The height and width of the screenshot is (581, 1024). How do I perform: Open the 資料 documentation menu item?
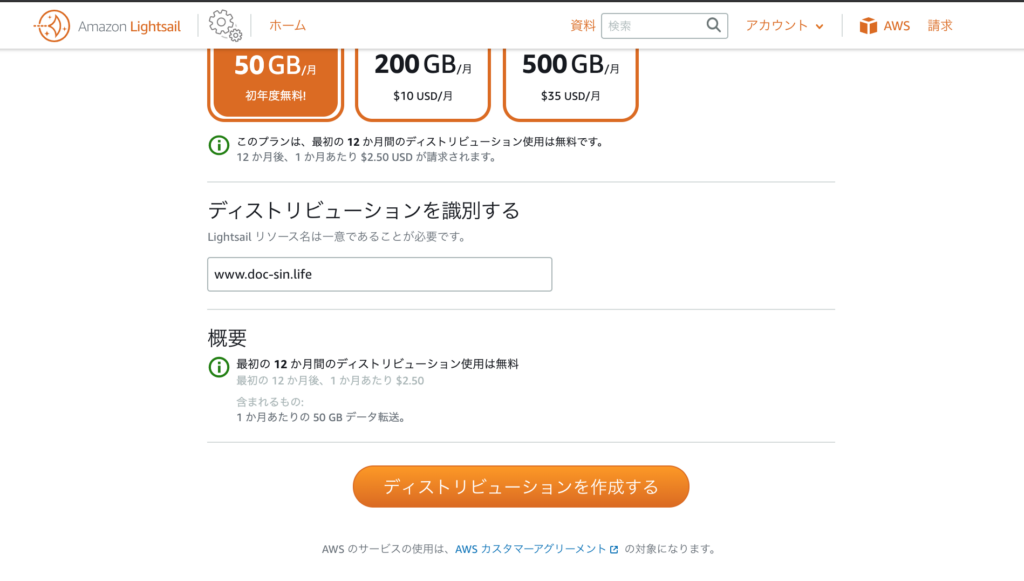click(583, 25)
